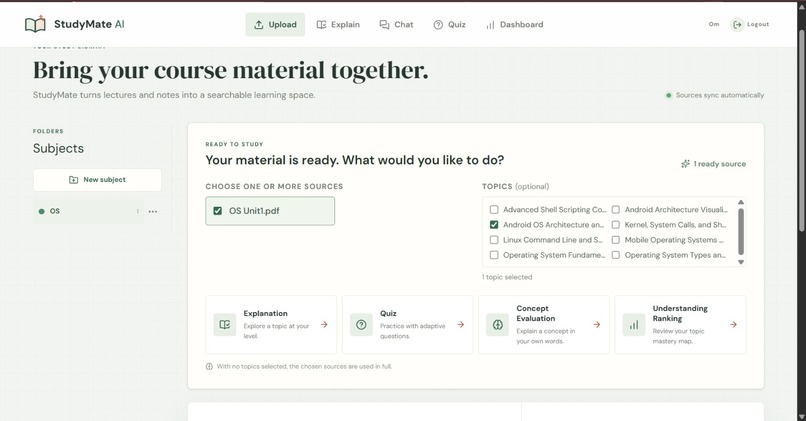
Task: Click the 'Your material is ready' heading
Action: point(355,160)
